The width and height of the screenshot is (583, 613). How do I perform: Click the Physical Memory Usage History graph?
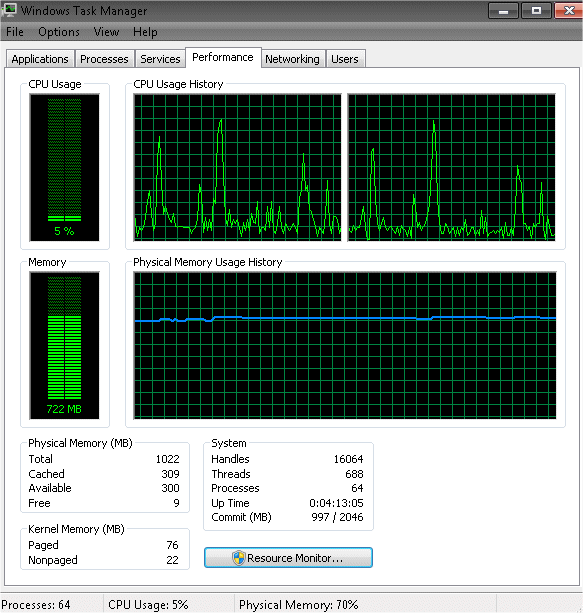[345, 346]
